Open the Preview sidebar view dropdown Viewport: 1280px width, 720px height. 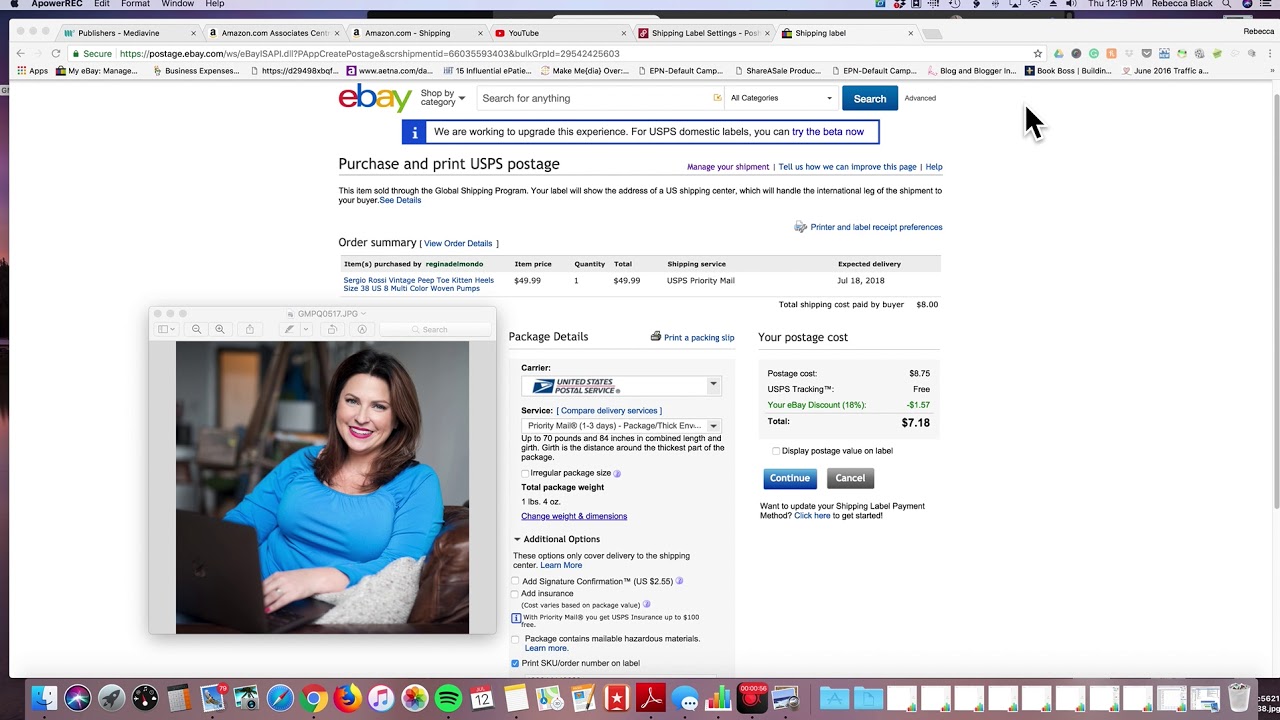click(x=166, y=329)
